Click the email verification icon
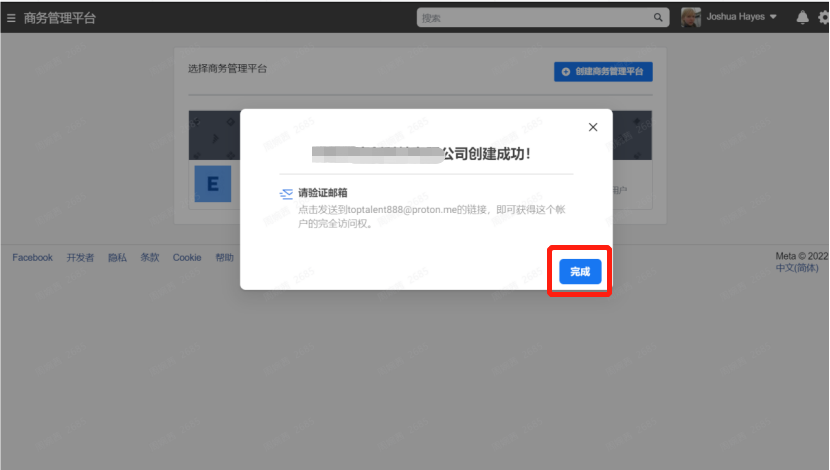This screenshot has height=470, width=830. [286, 194]
